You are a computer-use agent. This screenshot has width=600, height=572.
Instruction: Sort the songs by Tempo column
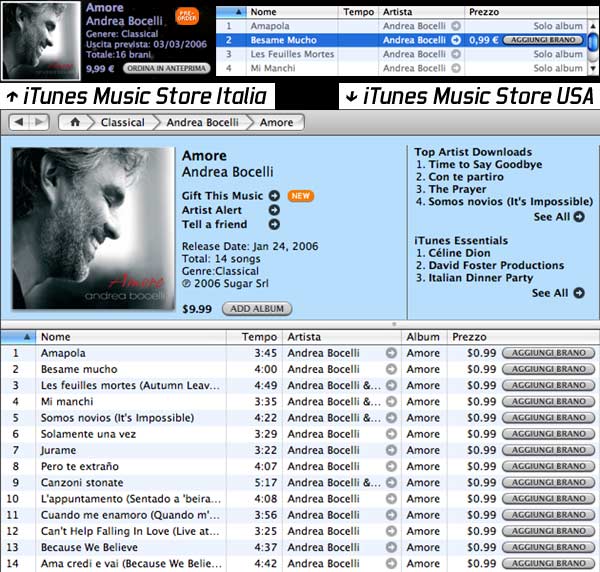pyautogui.click(x=264, y=337)
